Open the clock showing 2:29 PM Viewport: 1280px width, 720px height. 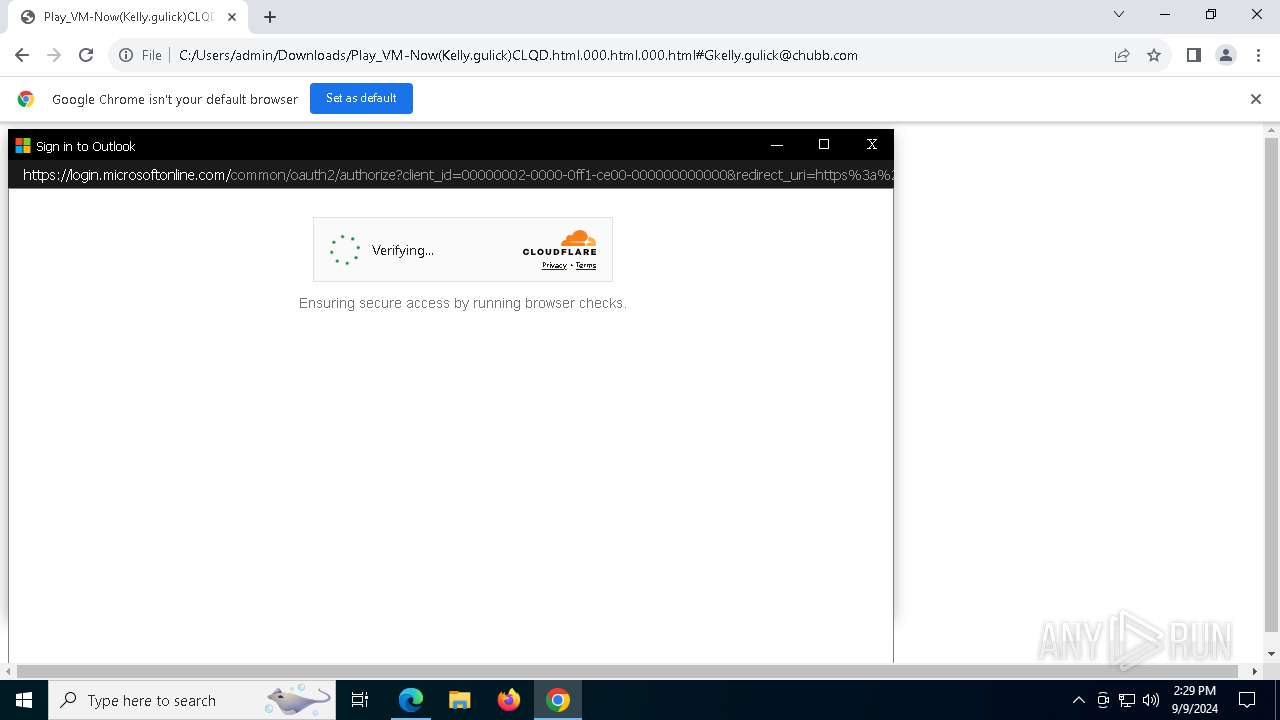click(x=1194, y=700)
